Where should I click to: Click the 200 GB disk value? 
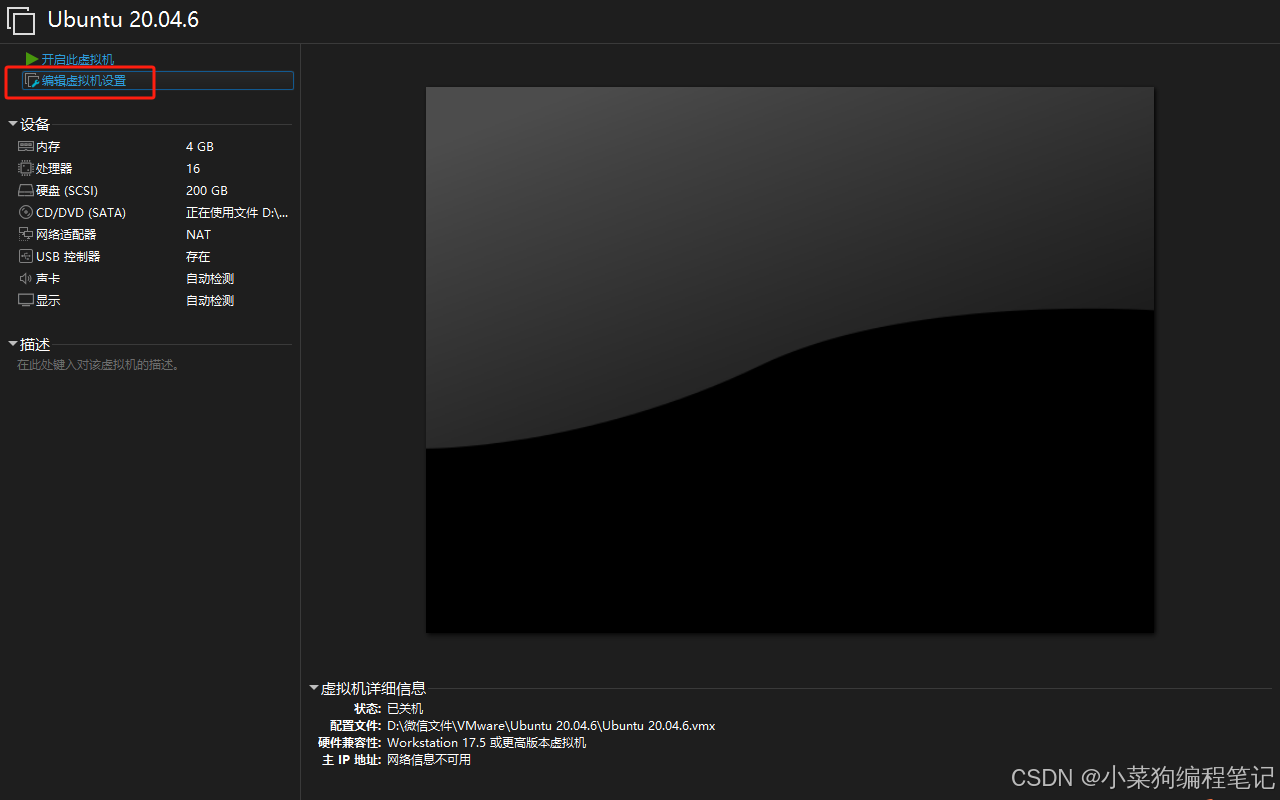click(x=207, y=190)
